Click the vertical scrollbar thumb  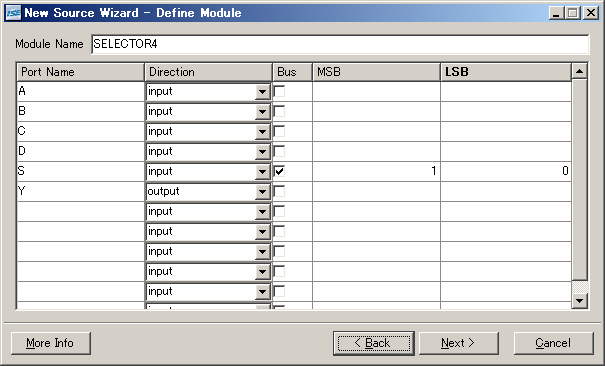coord(580,180)
